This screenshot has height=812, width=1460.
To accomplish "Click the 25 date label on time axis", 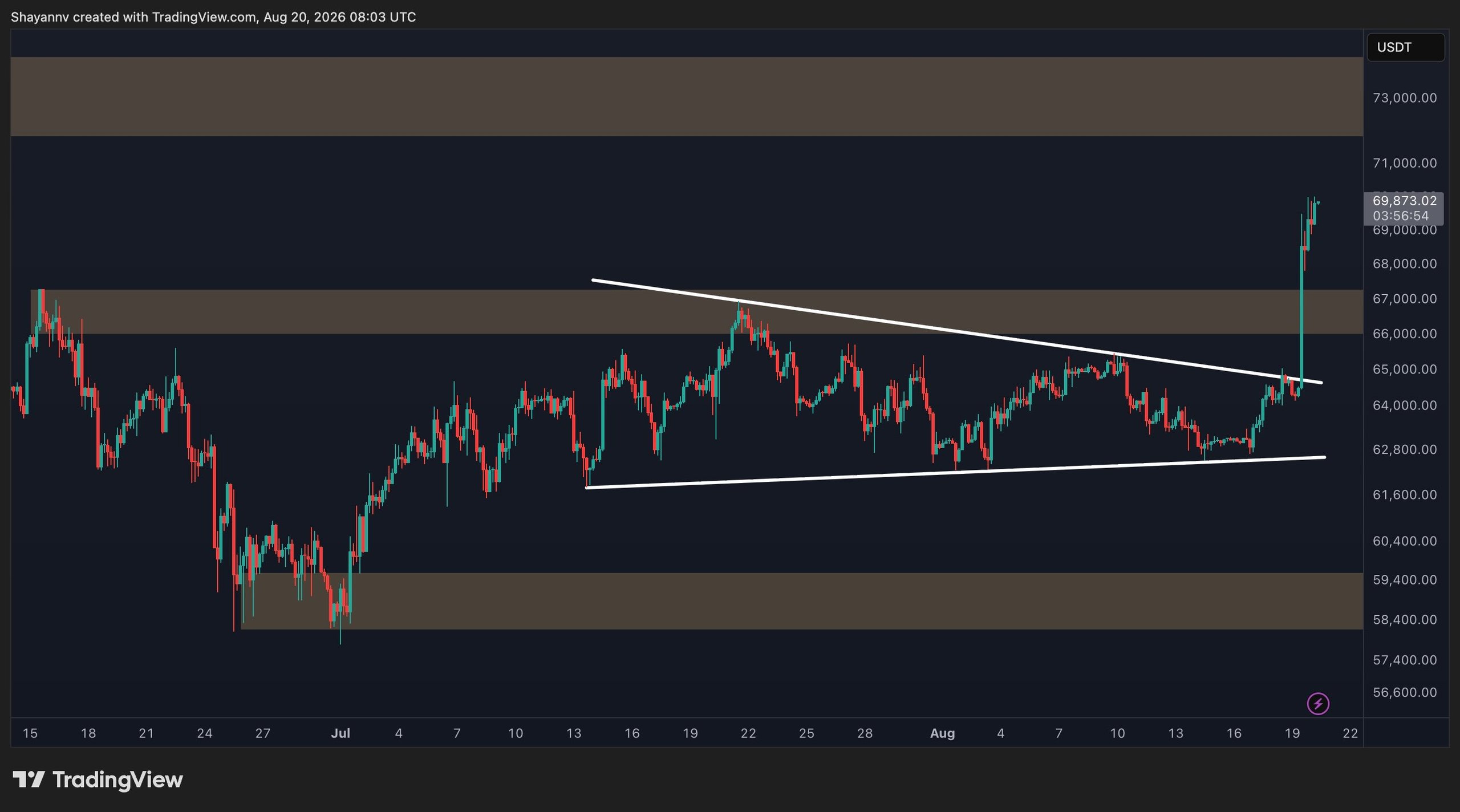I will tap(806, 733).
